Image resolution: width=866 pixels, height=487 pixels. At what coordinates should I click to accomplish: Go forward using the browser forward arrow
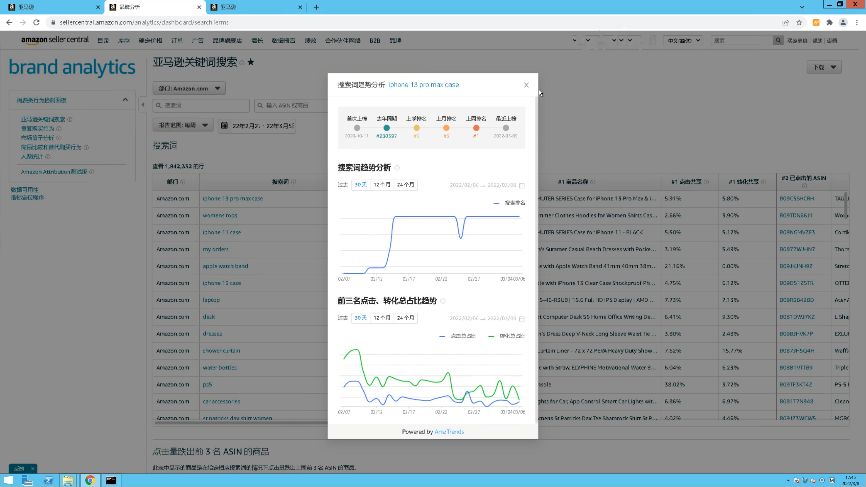23,23
